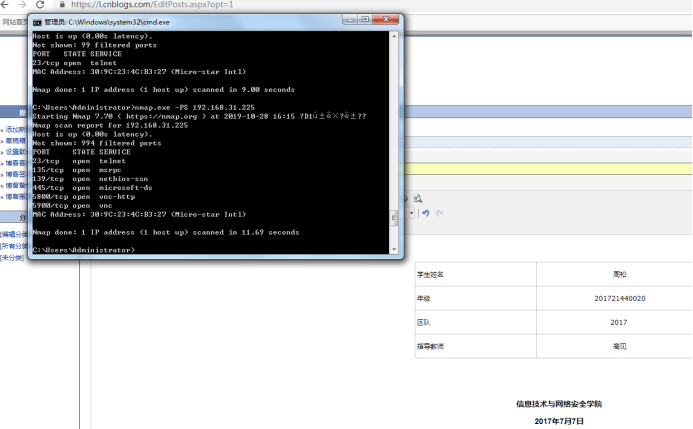693x429 pixels.
Task: Click the padlock site security icon
Action: click(x=62, y=4)
